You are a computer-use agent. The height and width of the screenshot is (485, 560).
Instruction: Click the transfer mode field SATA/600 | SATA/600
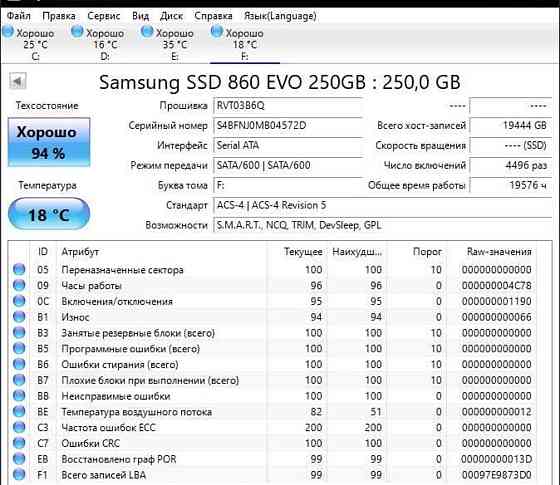(288, 165)
